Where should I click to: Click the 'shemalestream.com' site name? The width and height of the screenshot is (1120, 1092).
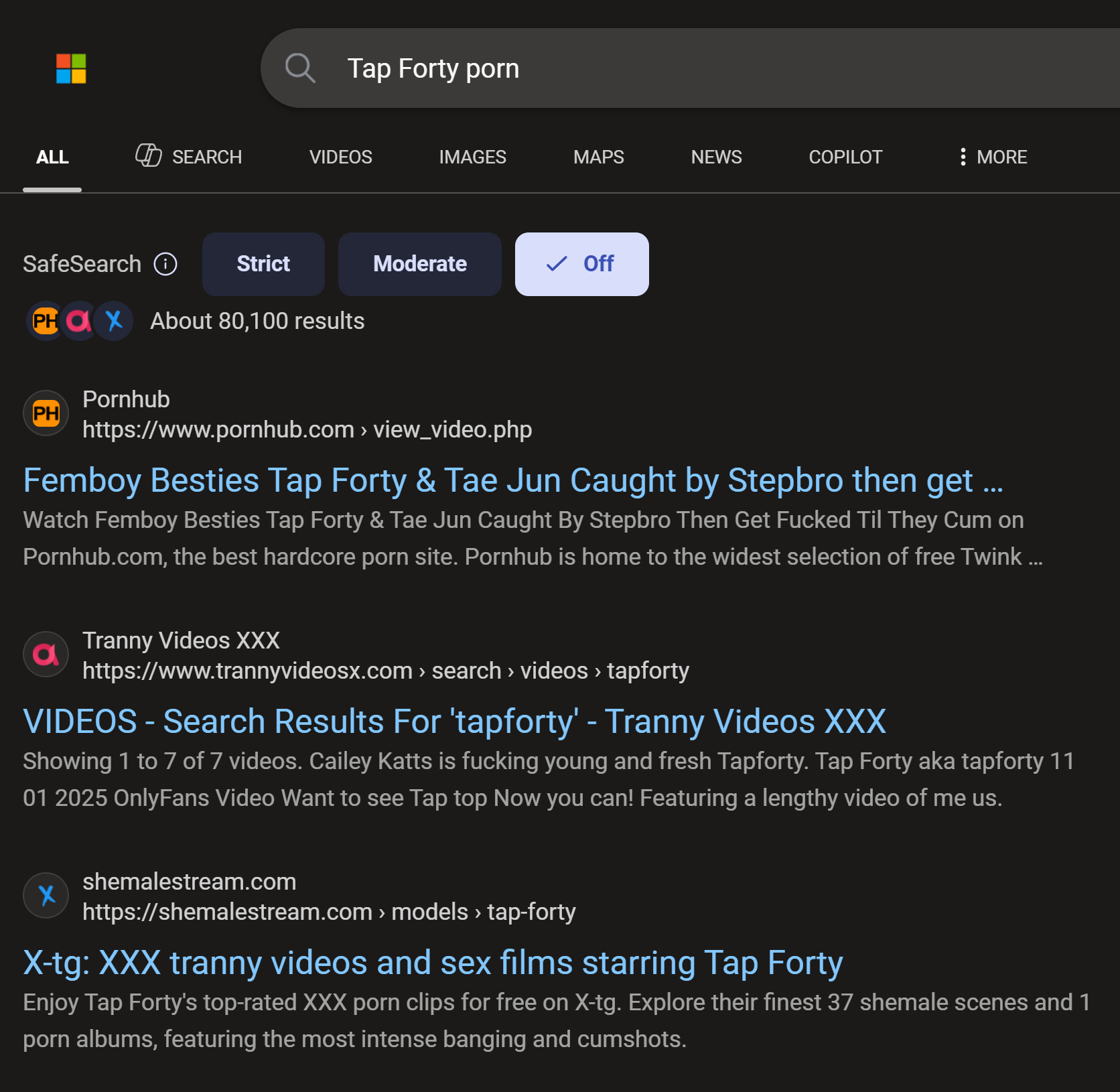(190, 882)
